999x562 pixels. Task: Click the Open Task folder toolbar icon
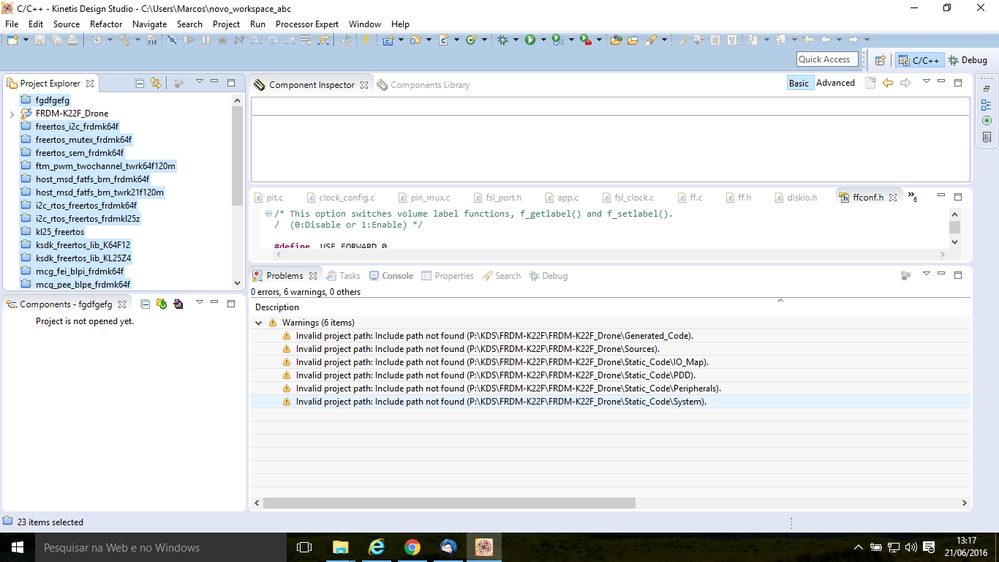tap(633, 40)
